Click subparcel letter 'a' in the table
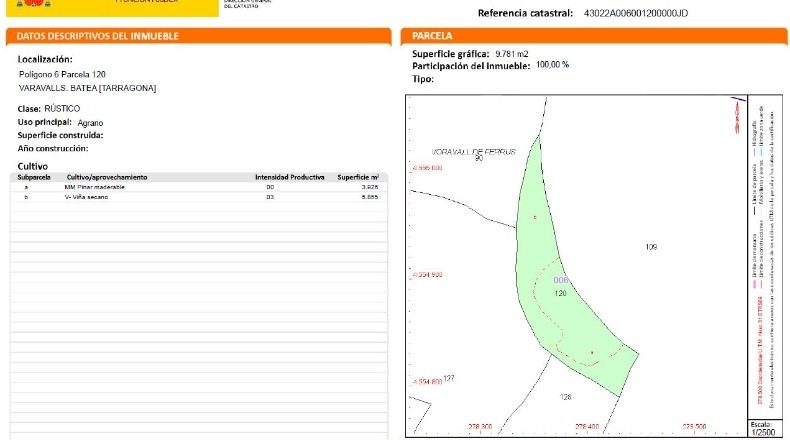Viewport: 790px width, 440px height. point(26,187)
